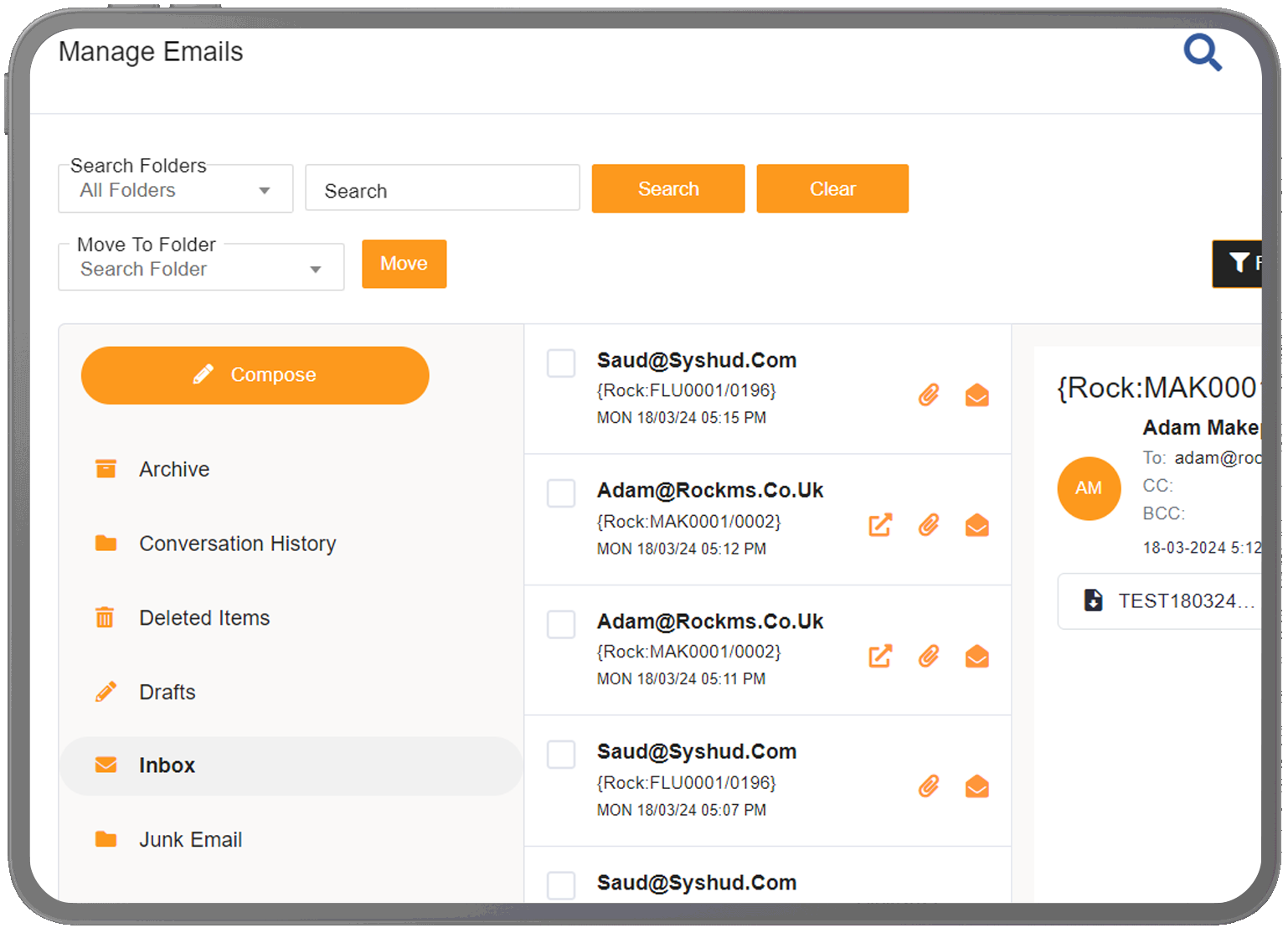
Task: Click the Compose button
Action: click(x=255, y=375)
